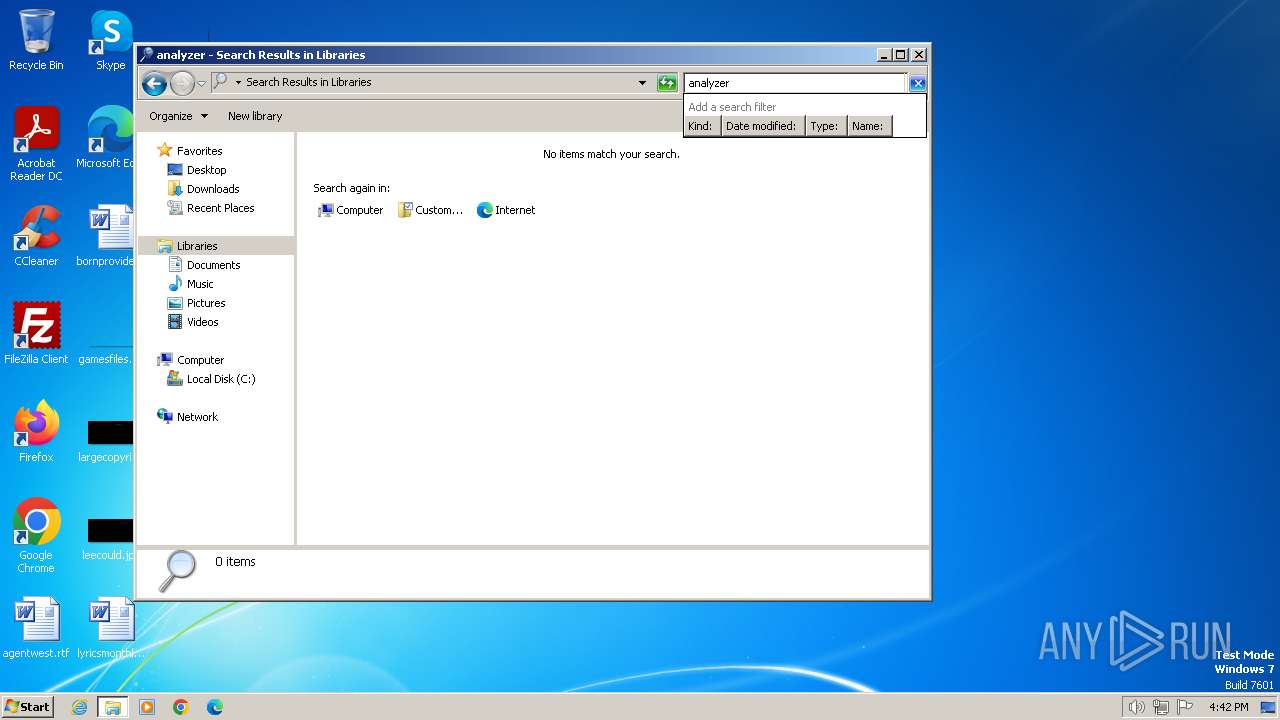Image resolution: width=1280 pixels, height=720 pixels.
Task: Click Internet Explorer taskbar icon
Action: pyautogui.click(x=80, y=707)
